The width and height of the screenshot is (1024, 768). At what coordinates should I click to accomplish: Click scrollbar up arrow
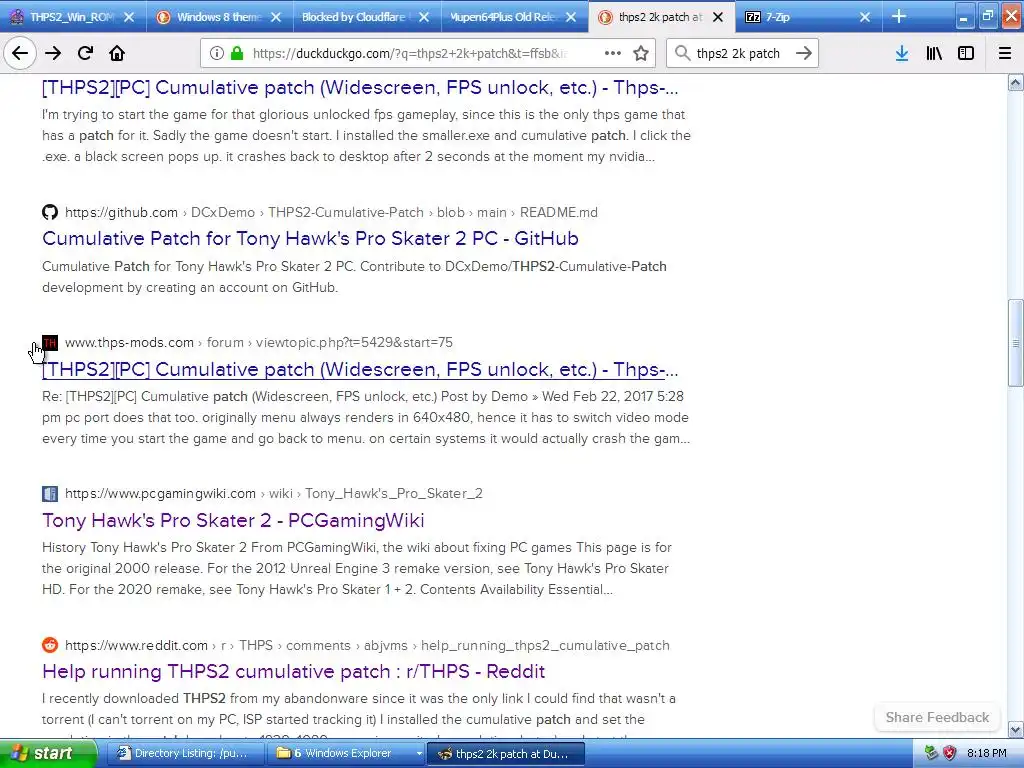(1016, 82)
